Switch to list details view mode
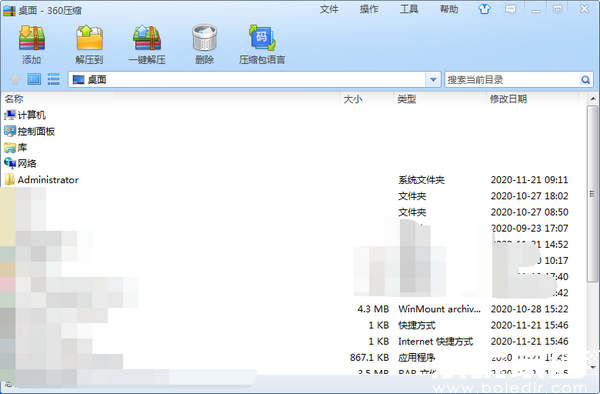Image resolution: width=600 pixels, height=394 pixels. click(x=53, y=79)
